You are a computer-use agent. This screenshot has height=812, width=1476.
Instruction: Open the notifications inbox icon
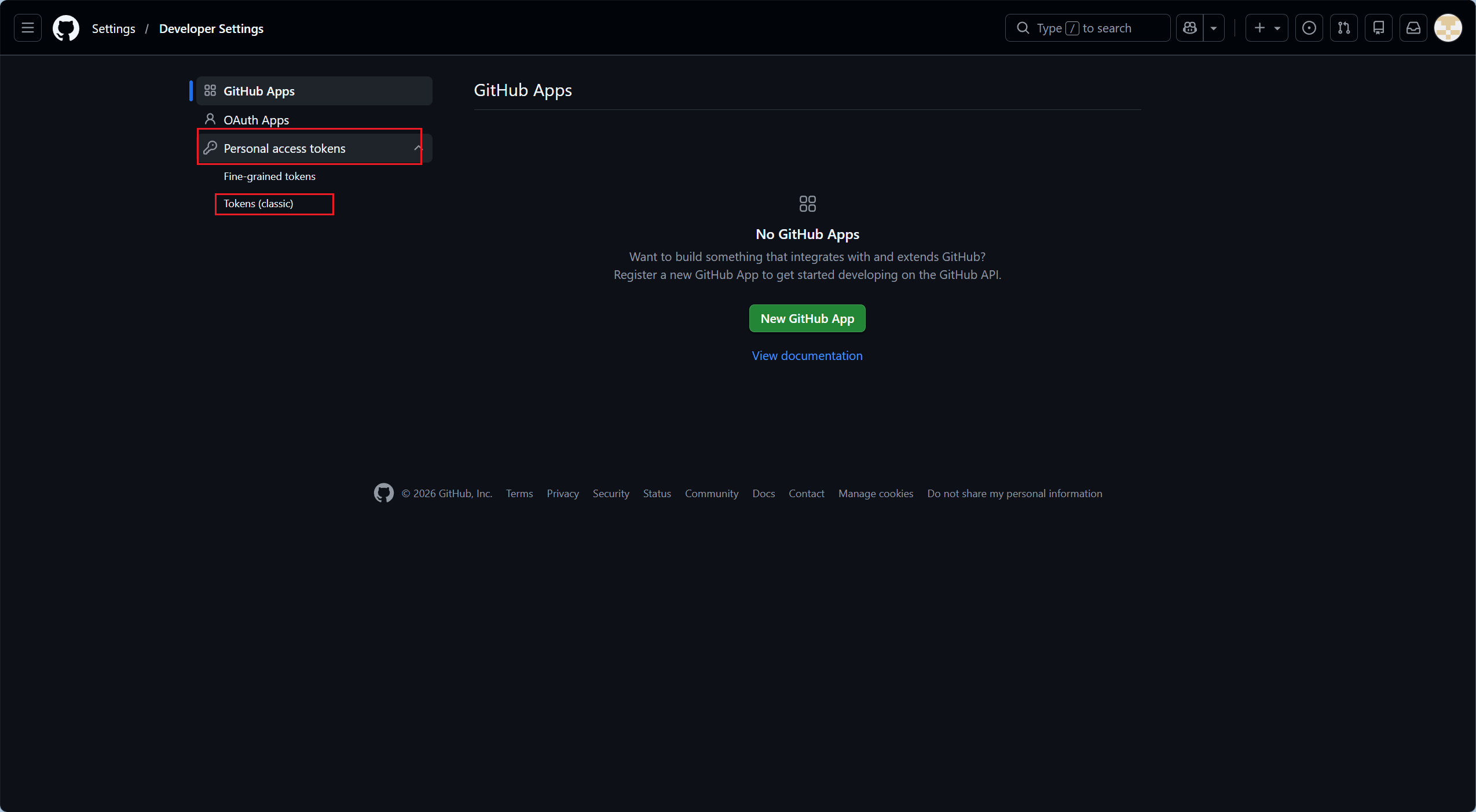1413,28
